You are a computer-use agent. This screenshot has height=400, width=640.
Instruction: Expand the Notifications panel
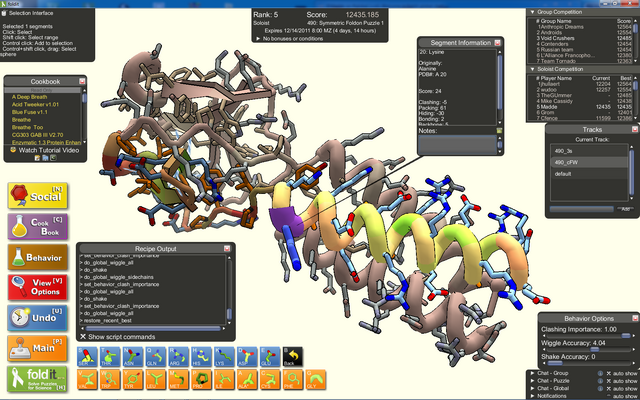532,396
